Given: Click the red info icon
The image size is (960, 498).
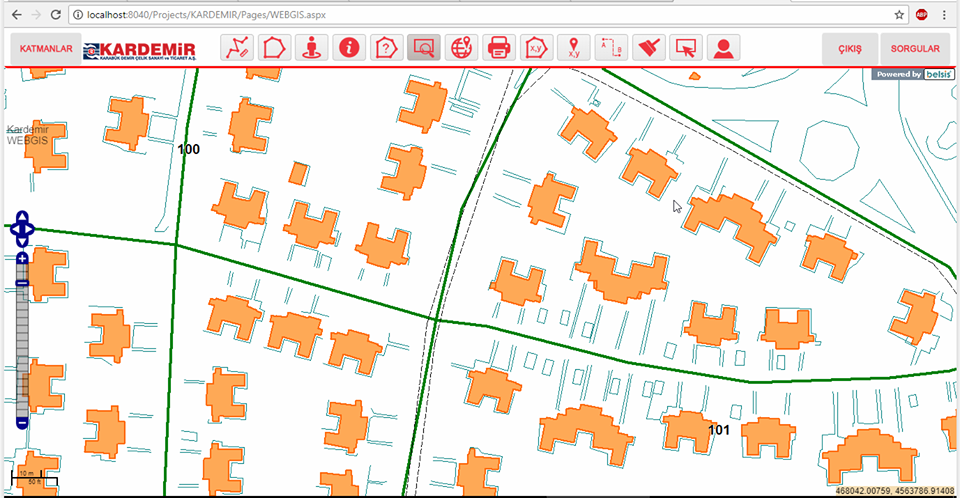Looking at the screenshot, I should [349, 47].
